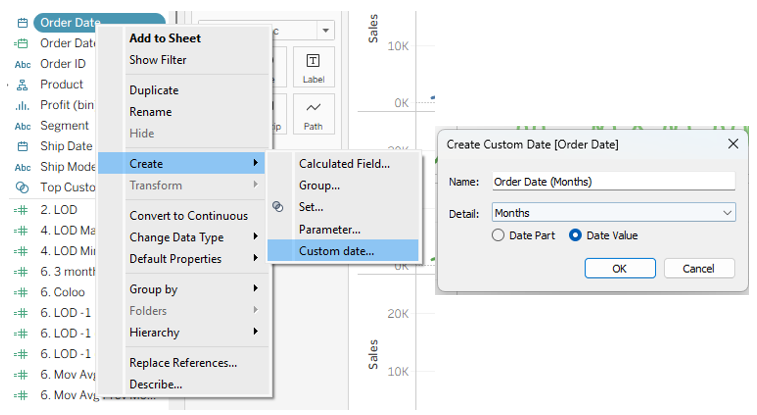
Task: Select the 6. Coloo measure
Action: [x=62, y=292]
